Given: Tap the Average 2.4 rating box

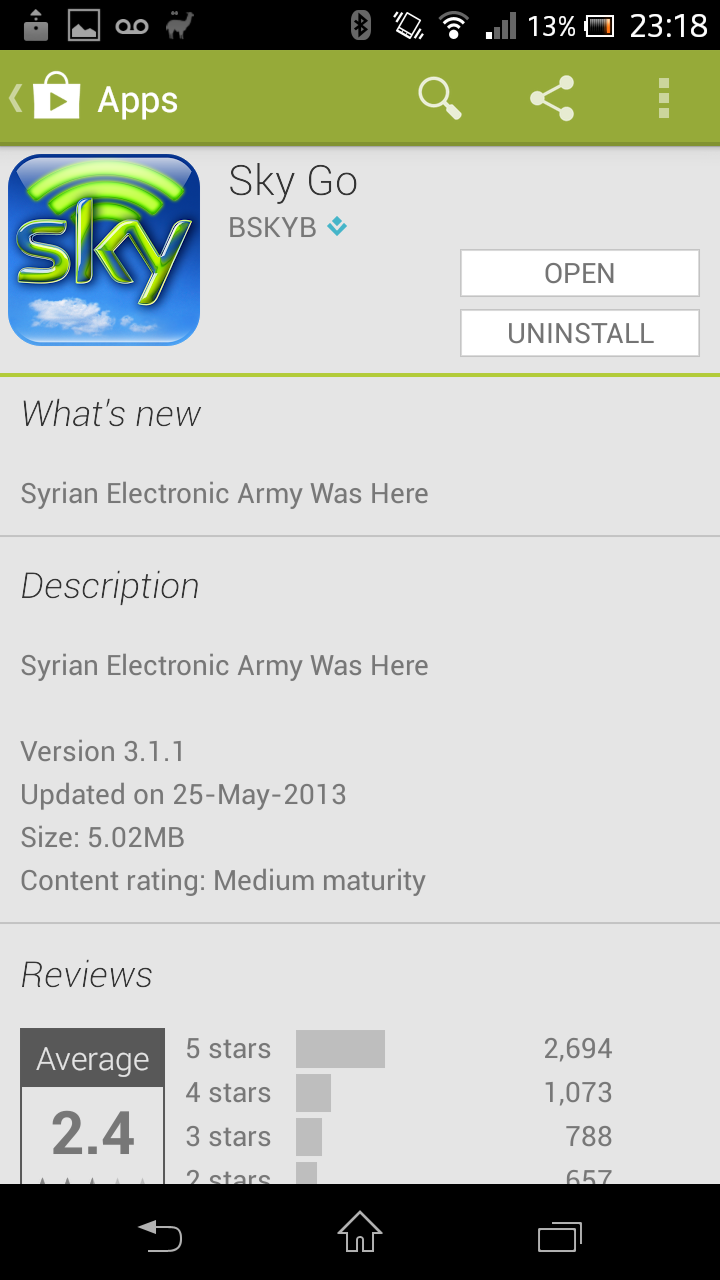Looking at the screenshot, I should (x=92, y=1105).
